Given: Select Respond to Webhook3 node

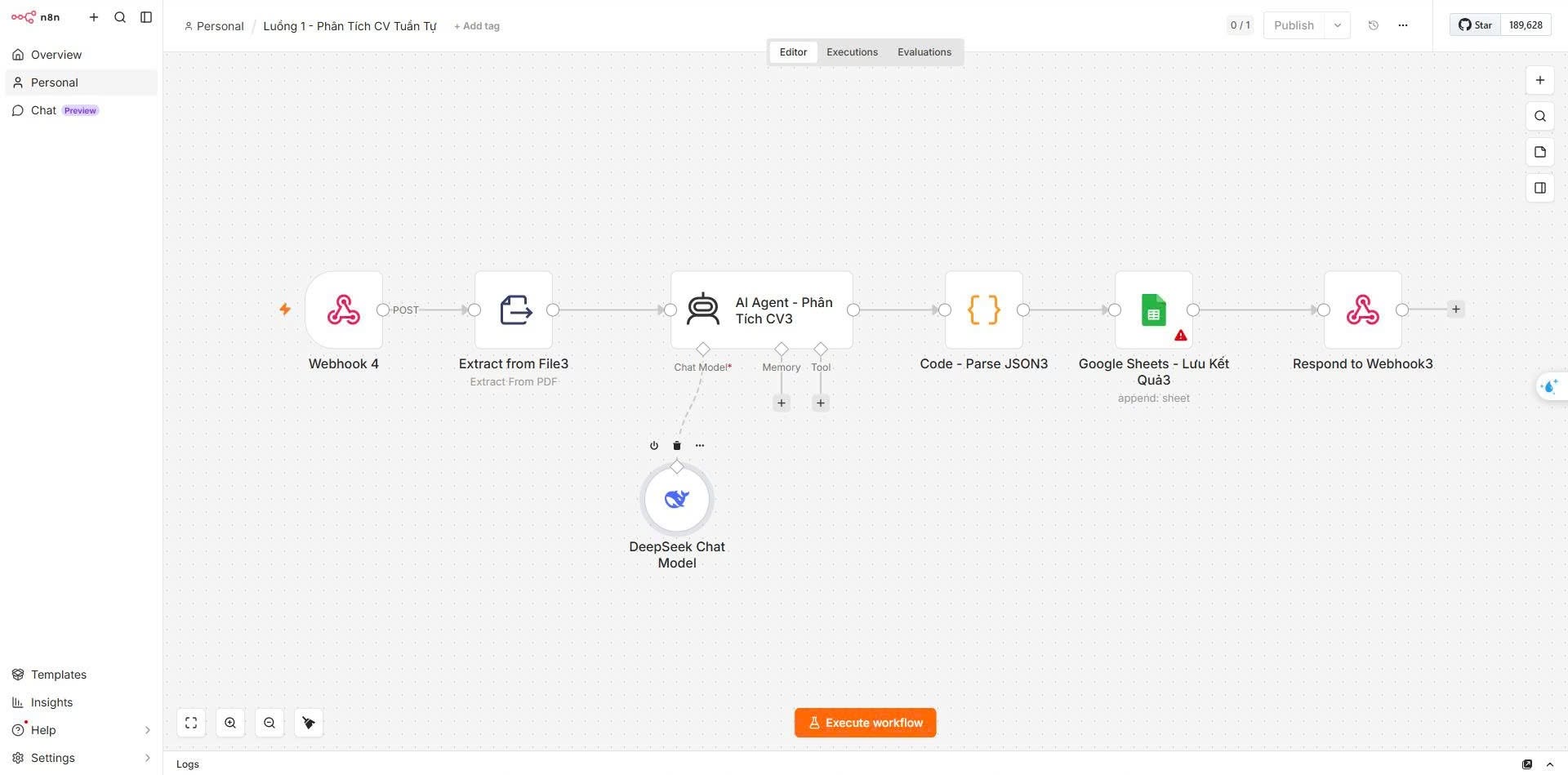Looking at the screenshot, I should [x=1363, y=310].
